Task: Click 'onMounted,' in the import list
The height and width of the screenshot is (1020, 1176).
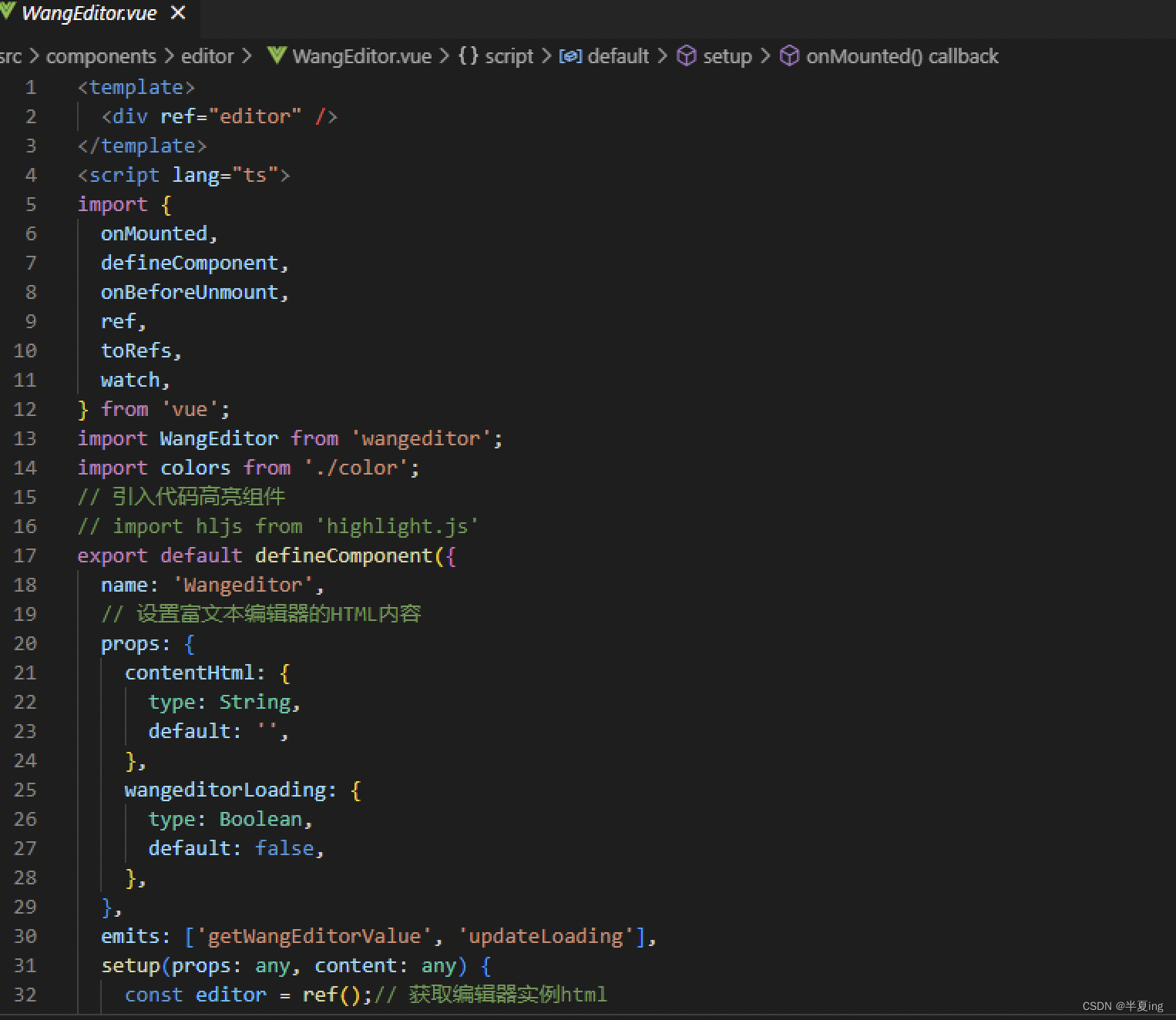Action: 160,233
